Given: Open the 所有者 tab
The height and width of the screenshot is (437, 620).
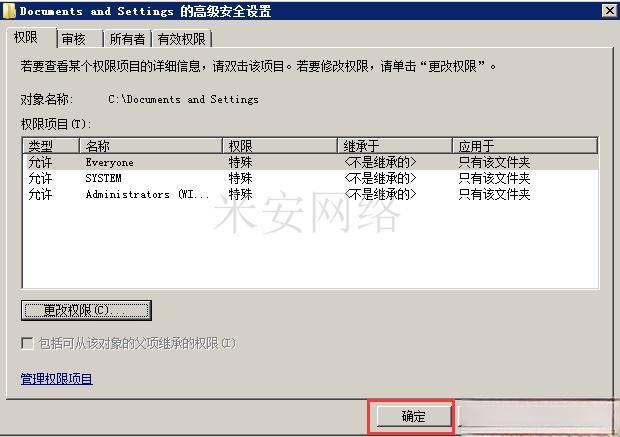Looking at the screenshot, I should (x=127, y=39).
